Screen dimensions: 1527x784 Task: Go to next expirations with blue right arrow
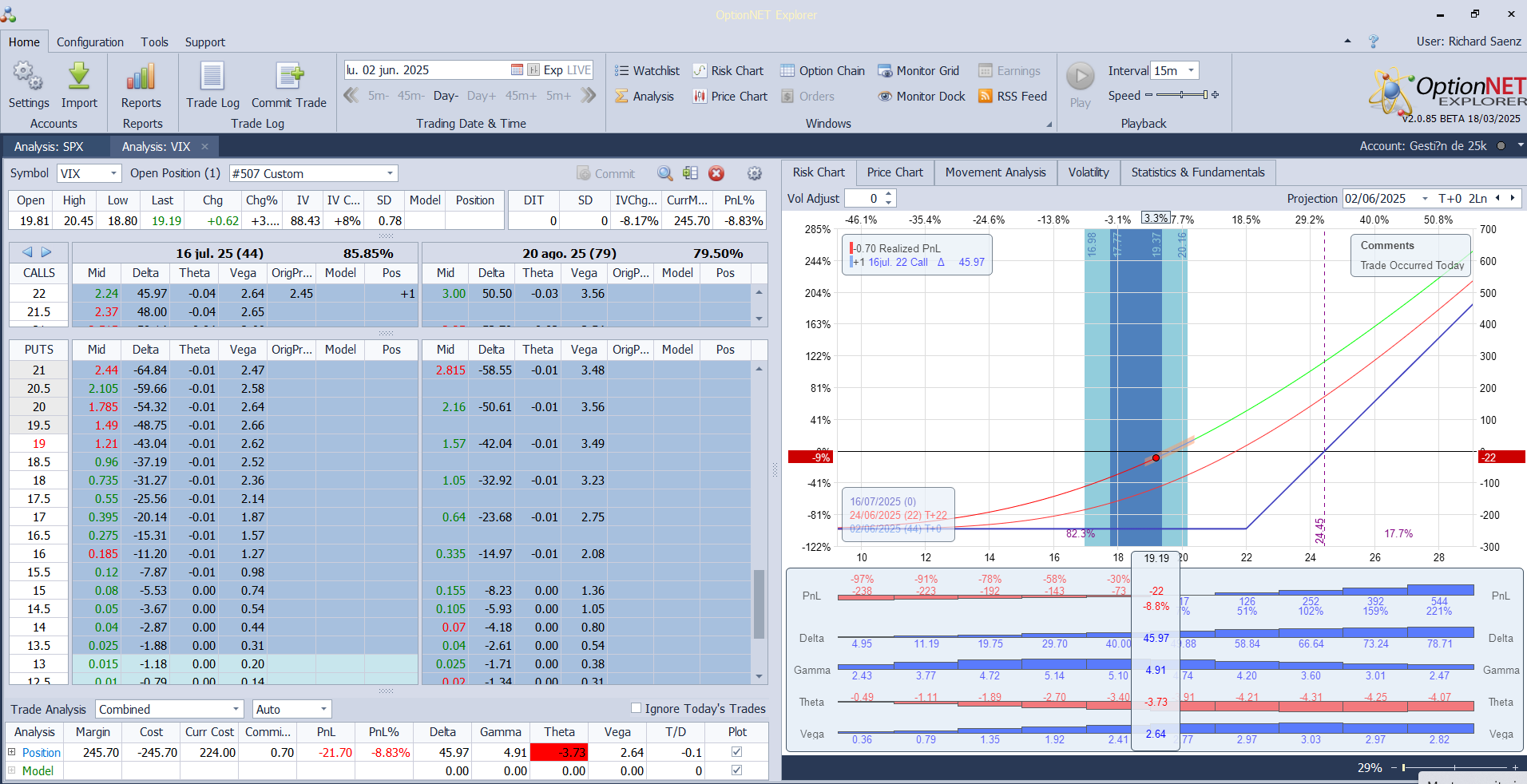point(46,252)
